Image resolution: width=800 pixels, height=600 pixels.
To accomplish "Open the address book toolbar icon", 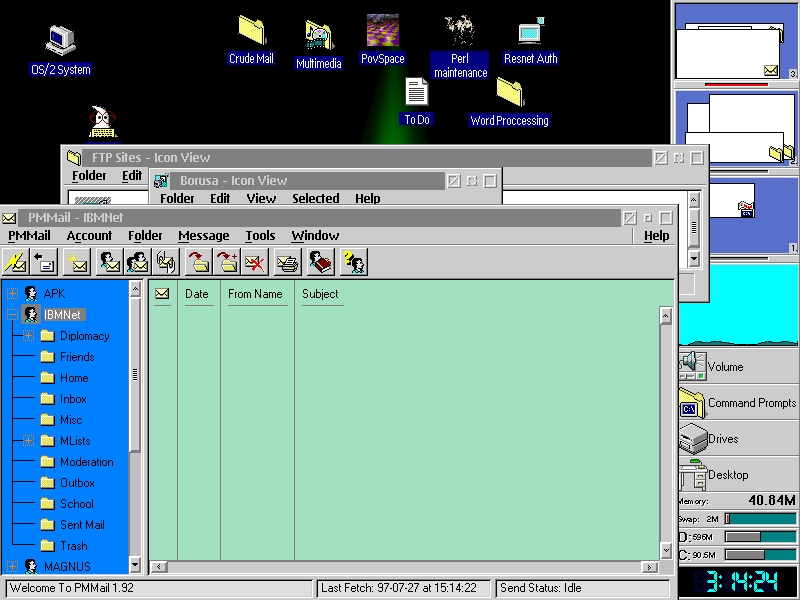I will click(x=321, y=262).
